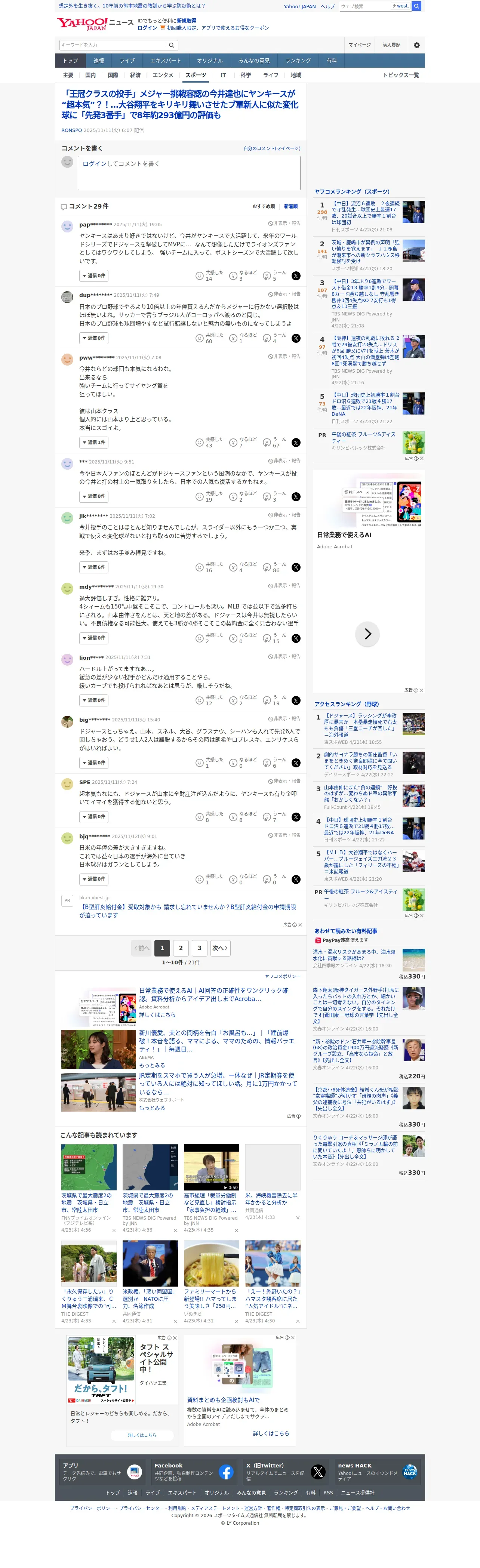Open the settings gear icon
The height and width of the screenshot is (1568, 480).
point(417,45)
